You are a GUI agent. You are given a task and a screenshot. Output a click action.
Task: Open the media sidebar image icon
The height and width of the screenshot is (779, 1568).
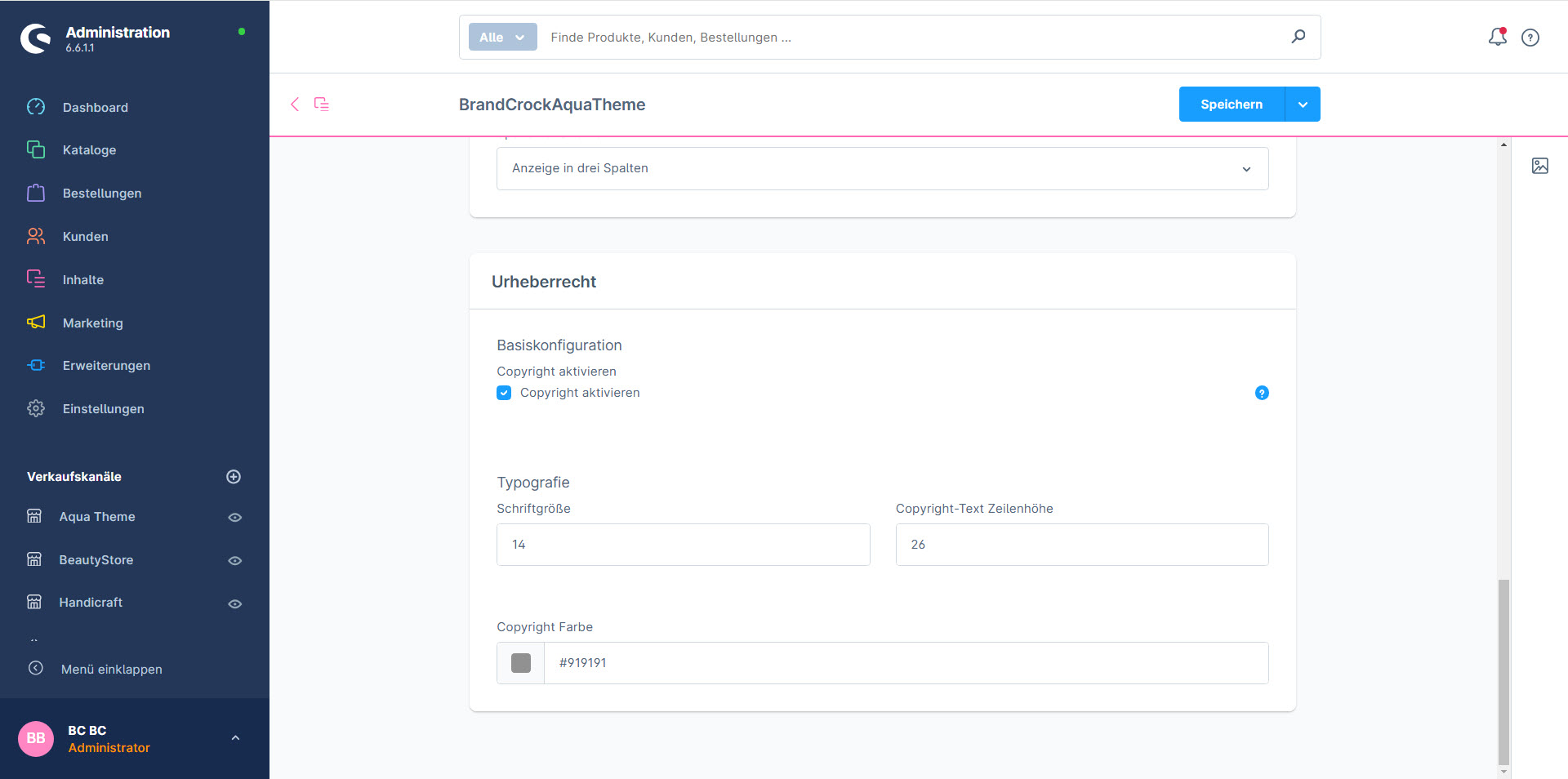[1539, 166]
